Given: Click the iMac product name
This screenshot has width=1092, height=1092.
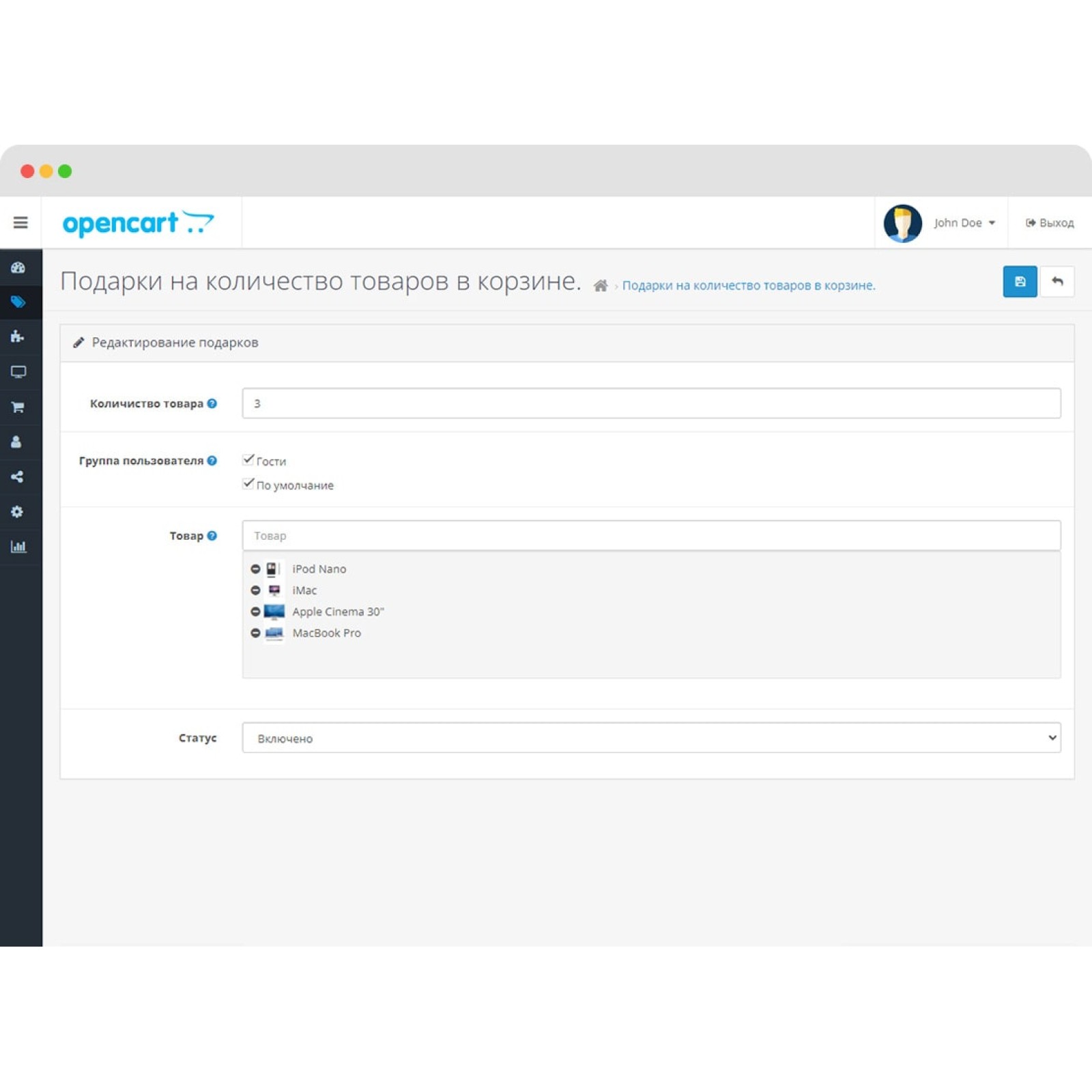Looking at the screenshot, I should [304, 590].
